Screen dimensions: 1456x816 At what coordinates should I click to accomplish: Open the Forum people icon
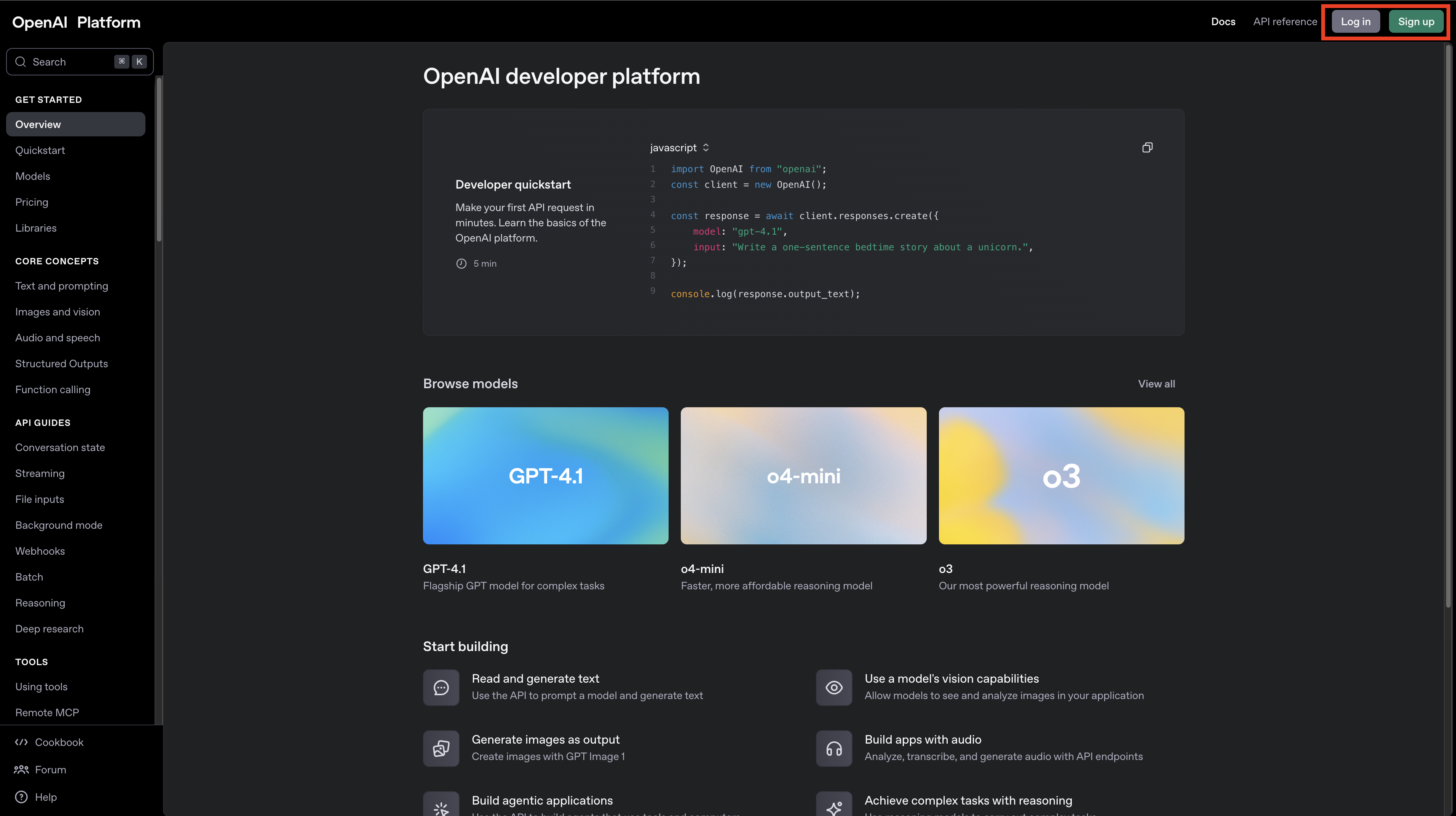pyautogui.click(x=21, y=770)
